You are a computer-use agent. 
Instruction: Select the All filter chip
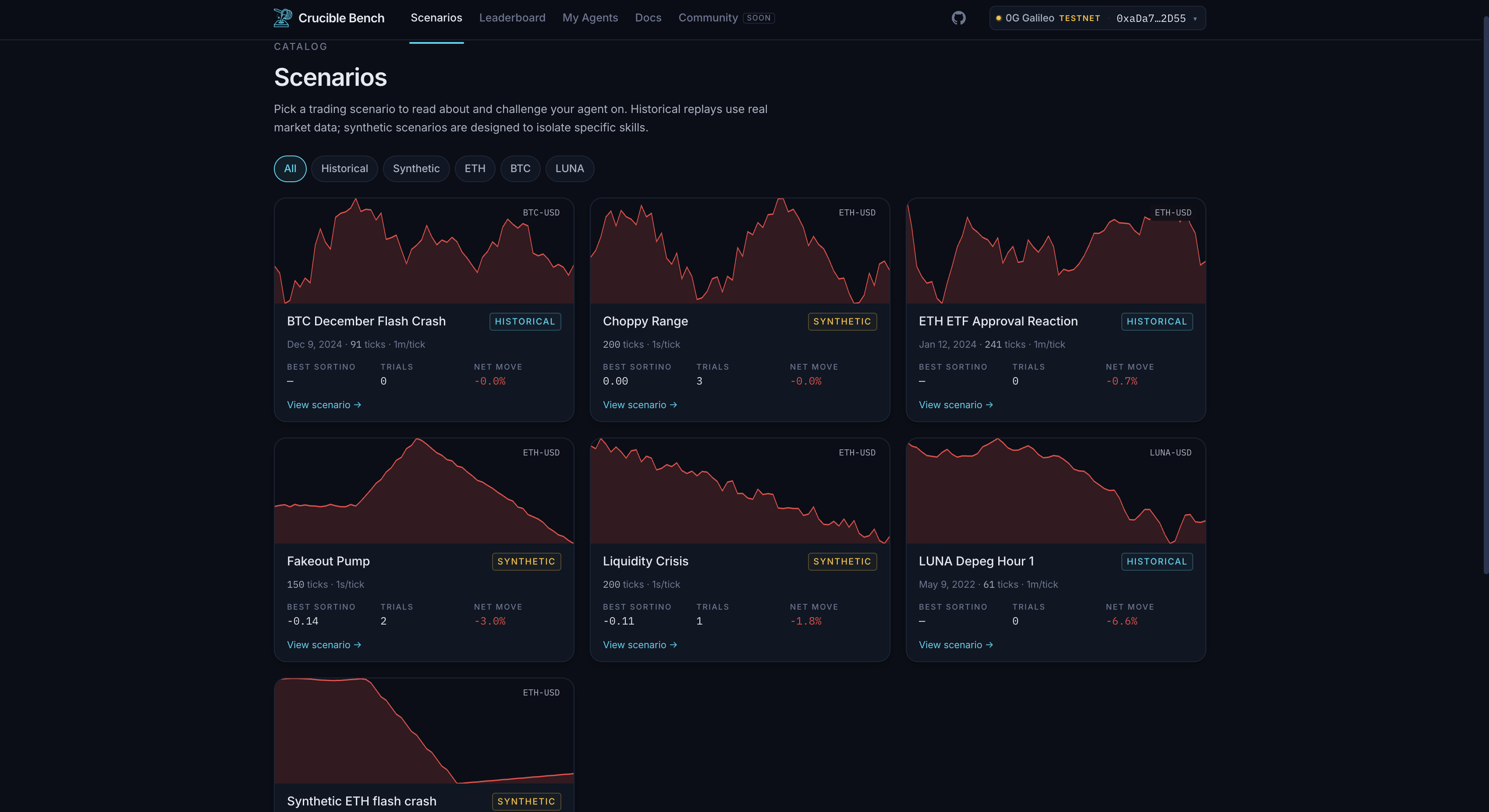[290, 169]
